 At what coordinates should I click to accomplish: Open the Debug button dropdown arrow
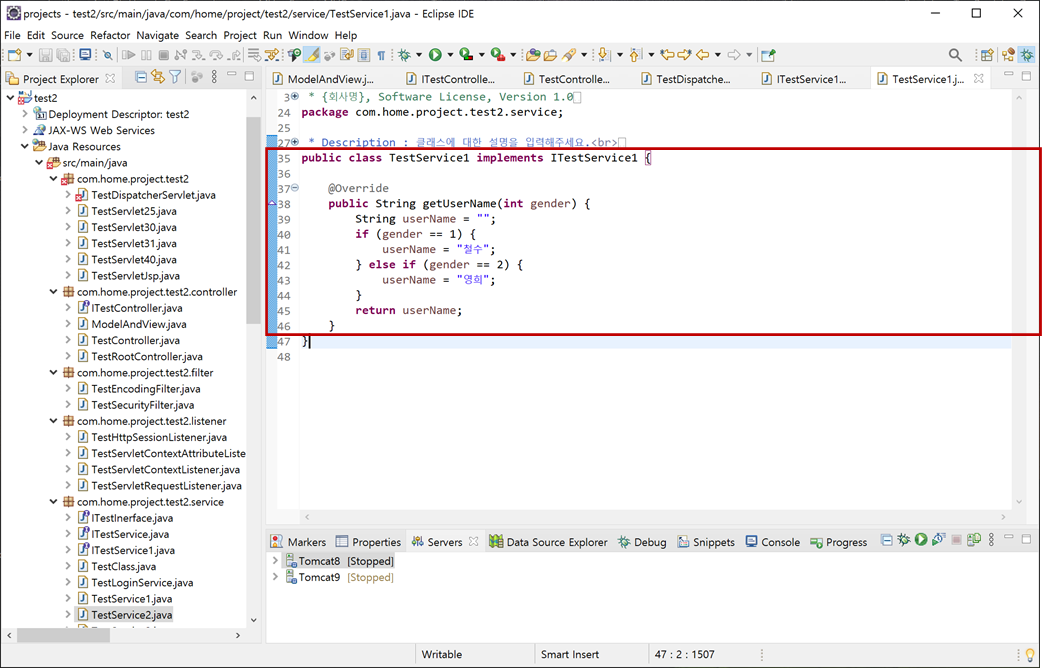click(x=419, y=55)
